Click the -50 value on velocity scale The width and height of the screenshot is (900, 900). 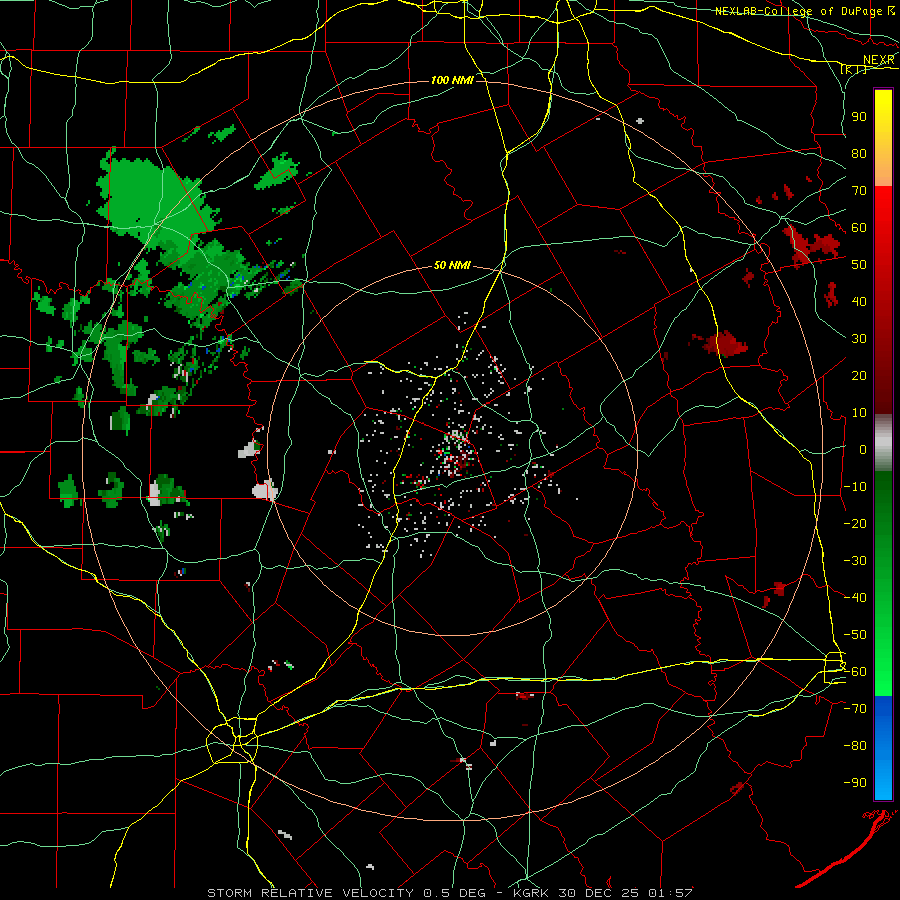pyautogui.click(x=855, y=635)
